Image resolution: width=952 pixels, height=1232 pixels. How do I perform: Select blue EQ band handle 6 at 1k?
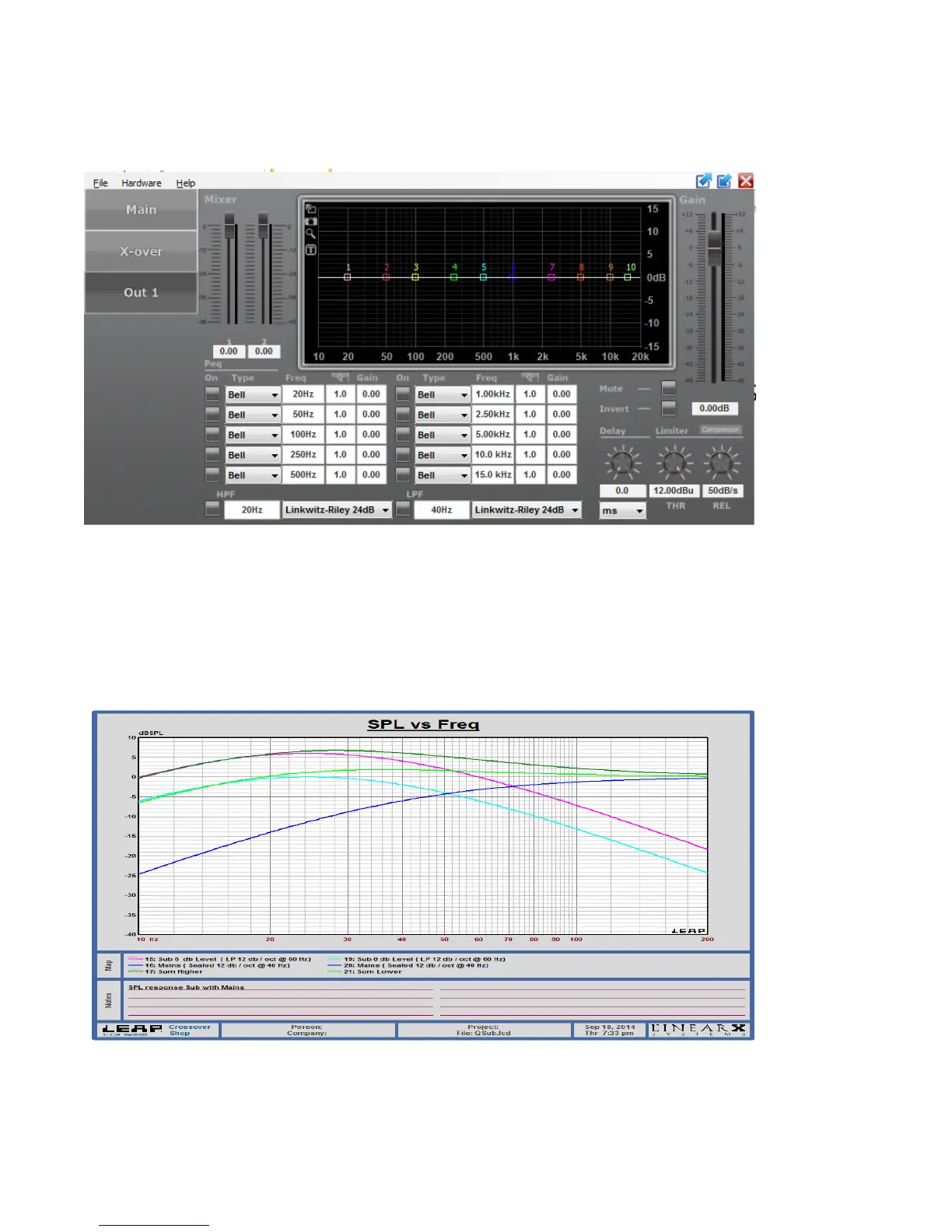pos(513,277)
